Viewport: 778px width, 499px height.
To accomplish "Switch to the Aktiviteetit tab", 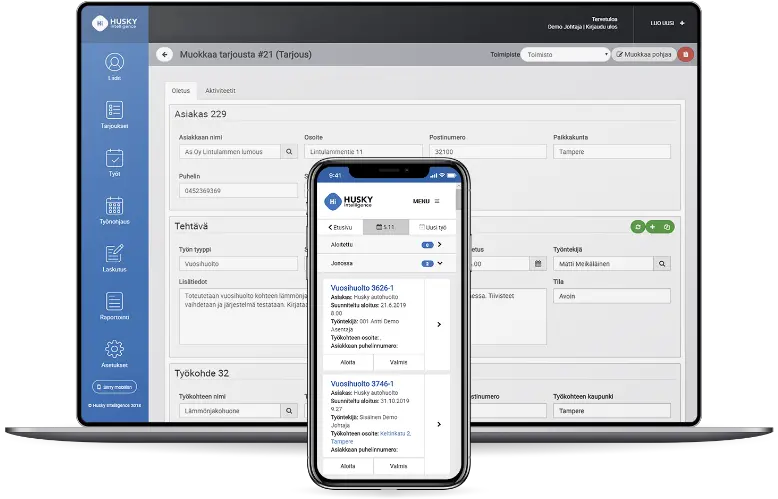I will (220, 91).
